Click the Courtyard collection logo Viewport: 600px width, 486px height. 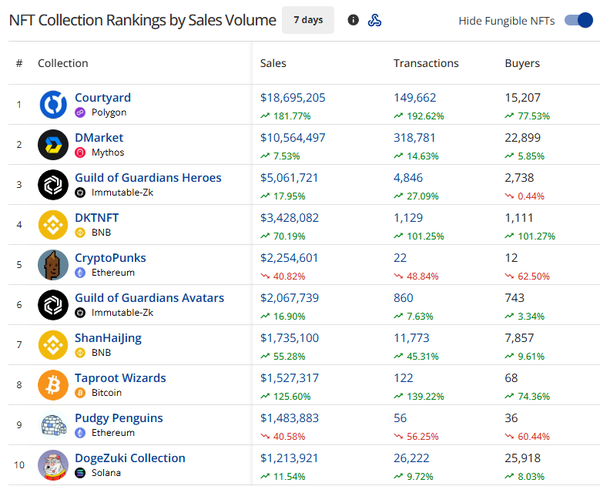click(53, 104)
